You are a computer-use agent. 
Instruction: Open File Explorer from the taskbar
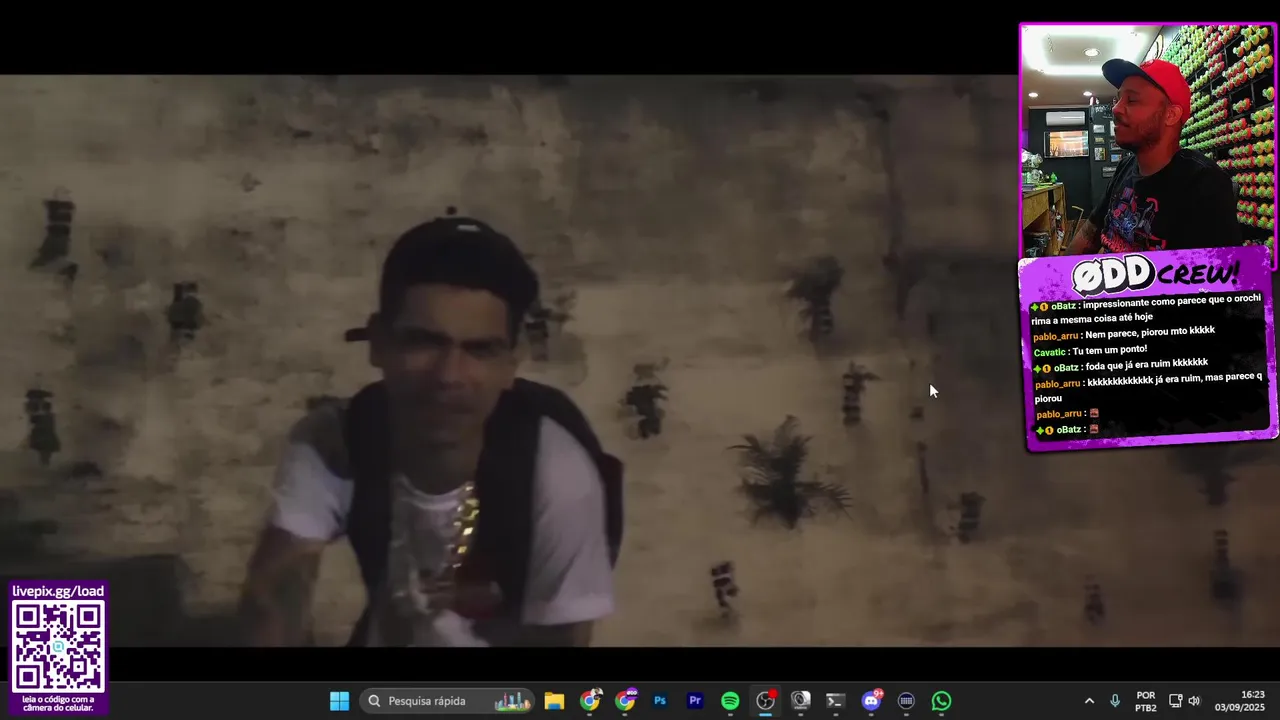pyautogui.click(x=554, y=701)
